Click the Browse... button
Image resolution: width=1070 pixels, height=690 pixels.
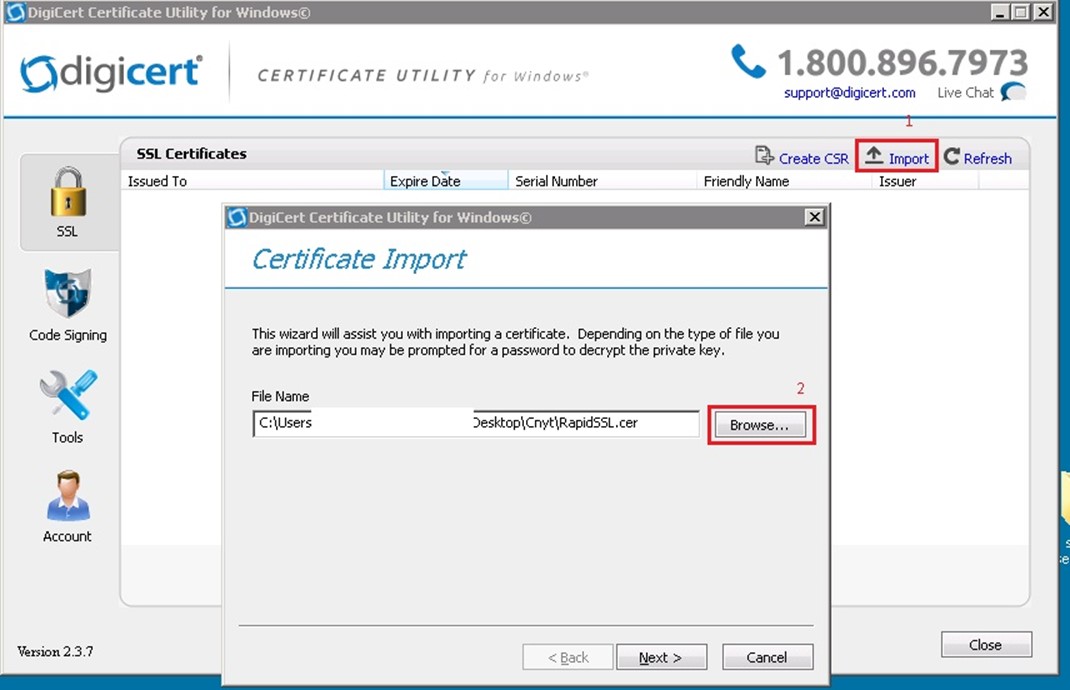760,425
